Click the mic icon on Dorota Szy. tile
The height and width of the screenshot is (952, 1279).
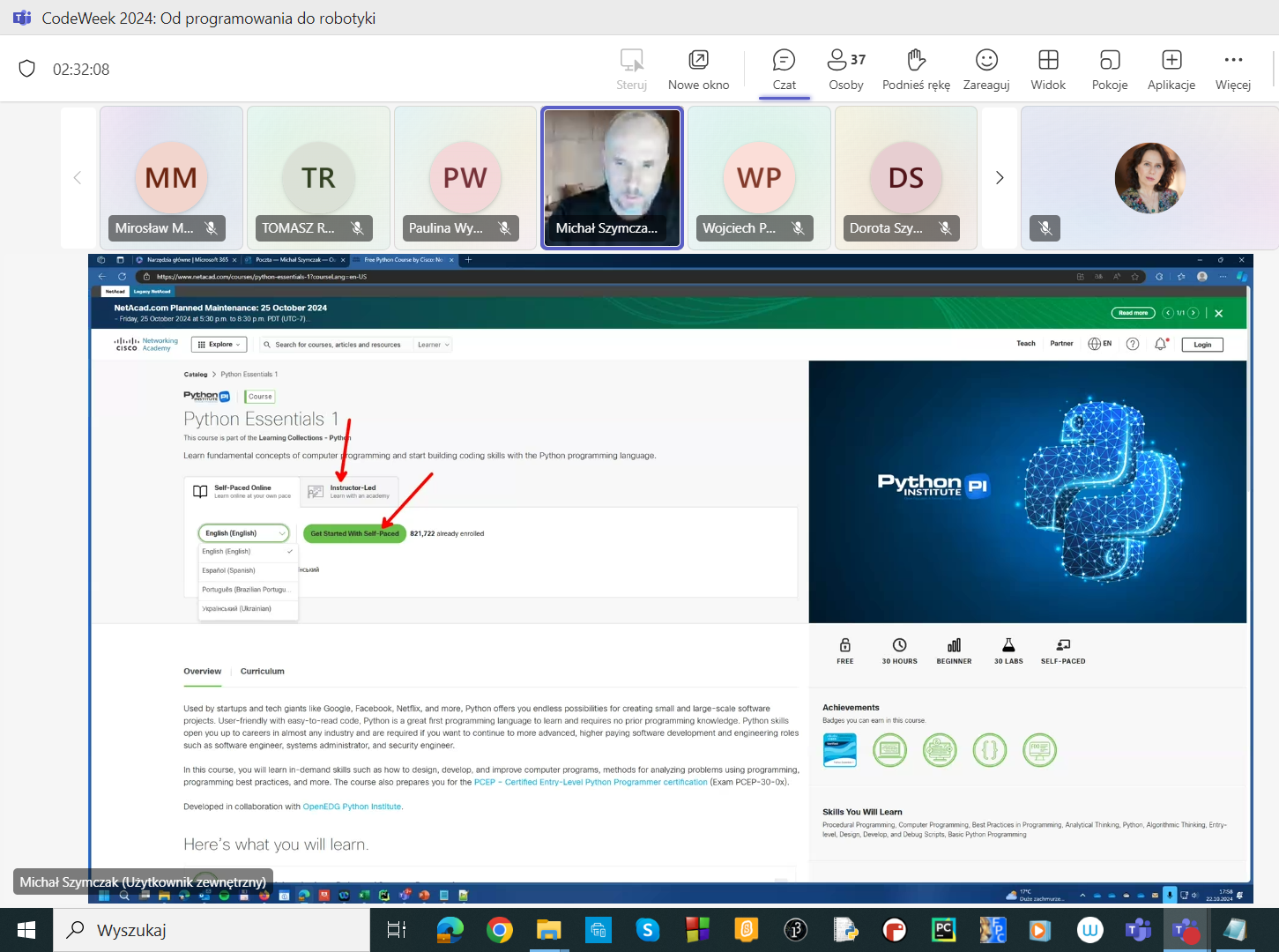pyautogui.click(x=946, y=228)
